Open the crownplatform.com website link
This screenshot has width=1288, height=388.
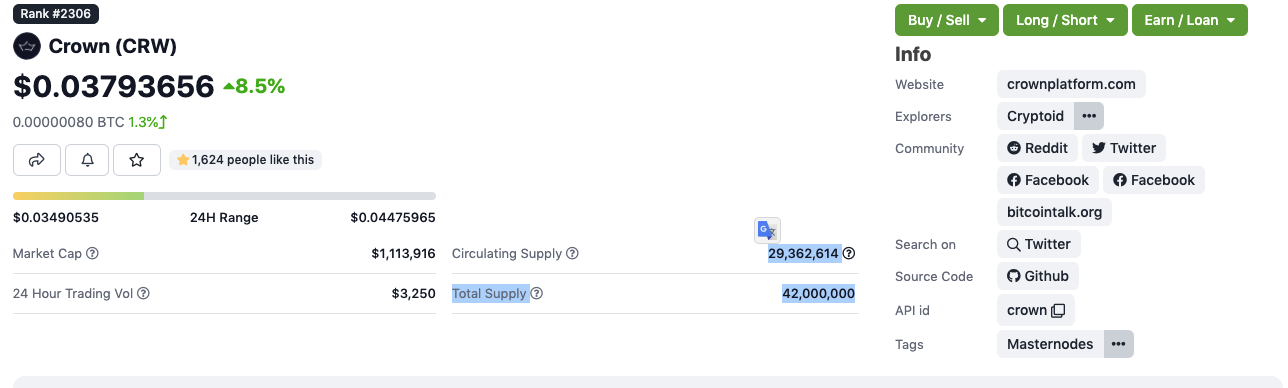(x=1071, y=84)
